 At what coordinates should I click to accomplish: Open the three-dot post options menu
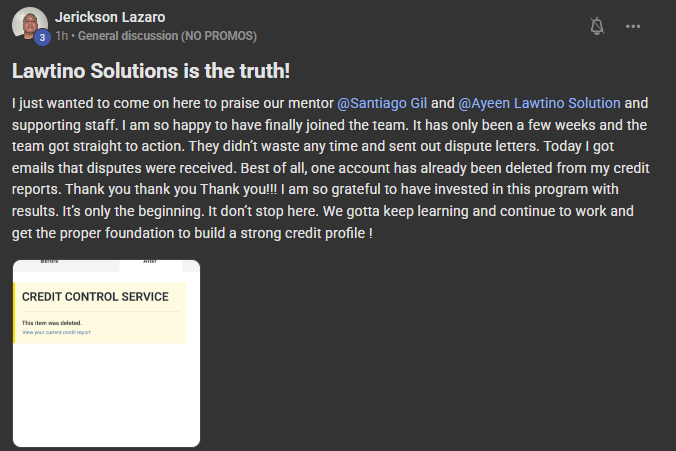point(632,26)
